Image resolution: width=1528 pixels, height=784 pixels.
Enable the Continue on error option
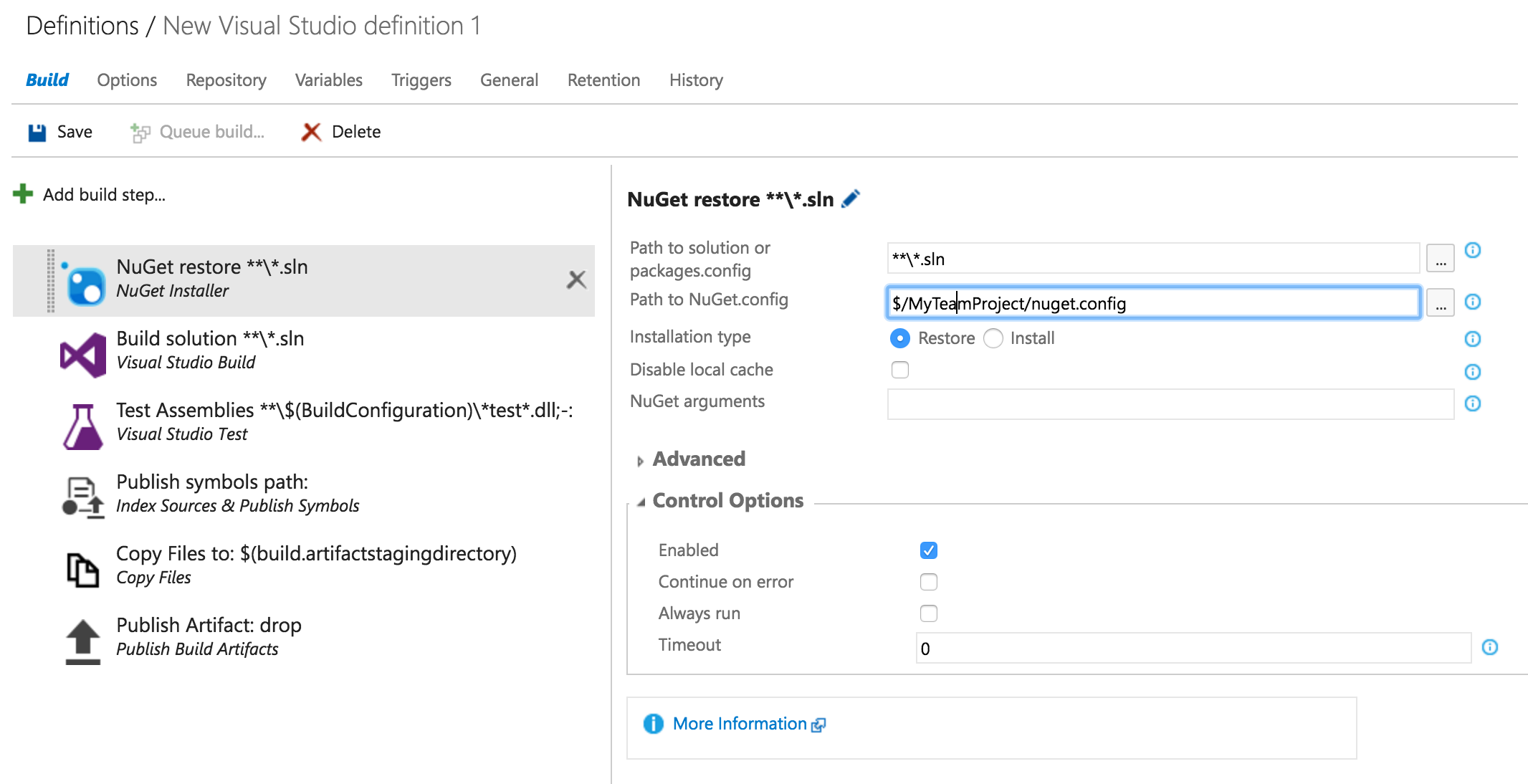[929, 582]
